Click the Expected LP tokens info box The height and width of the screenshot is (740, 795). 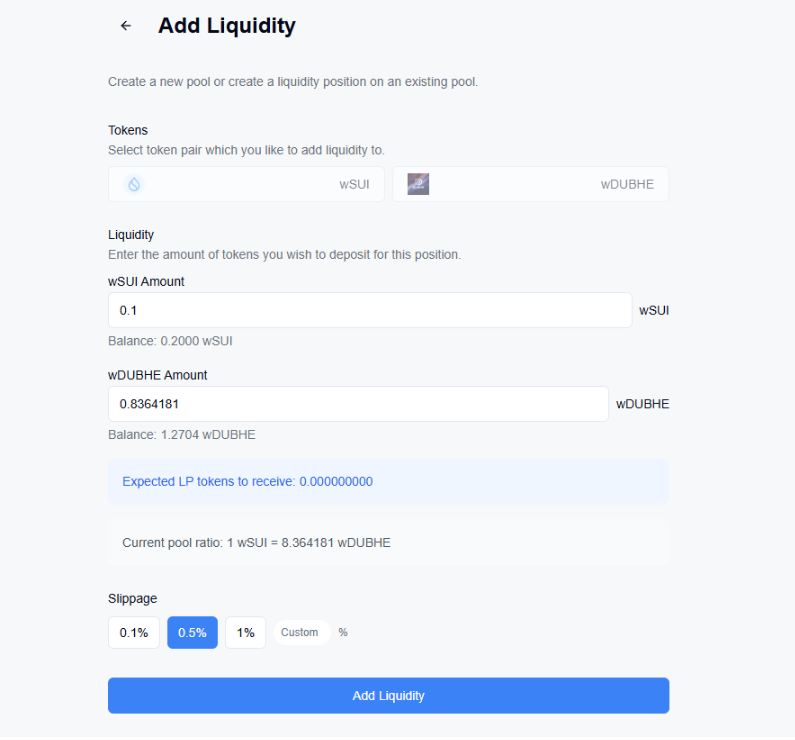pyautogui.click(x=388, y=482)
